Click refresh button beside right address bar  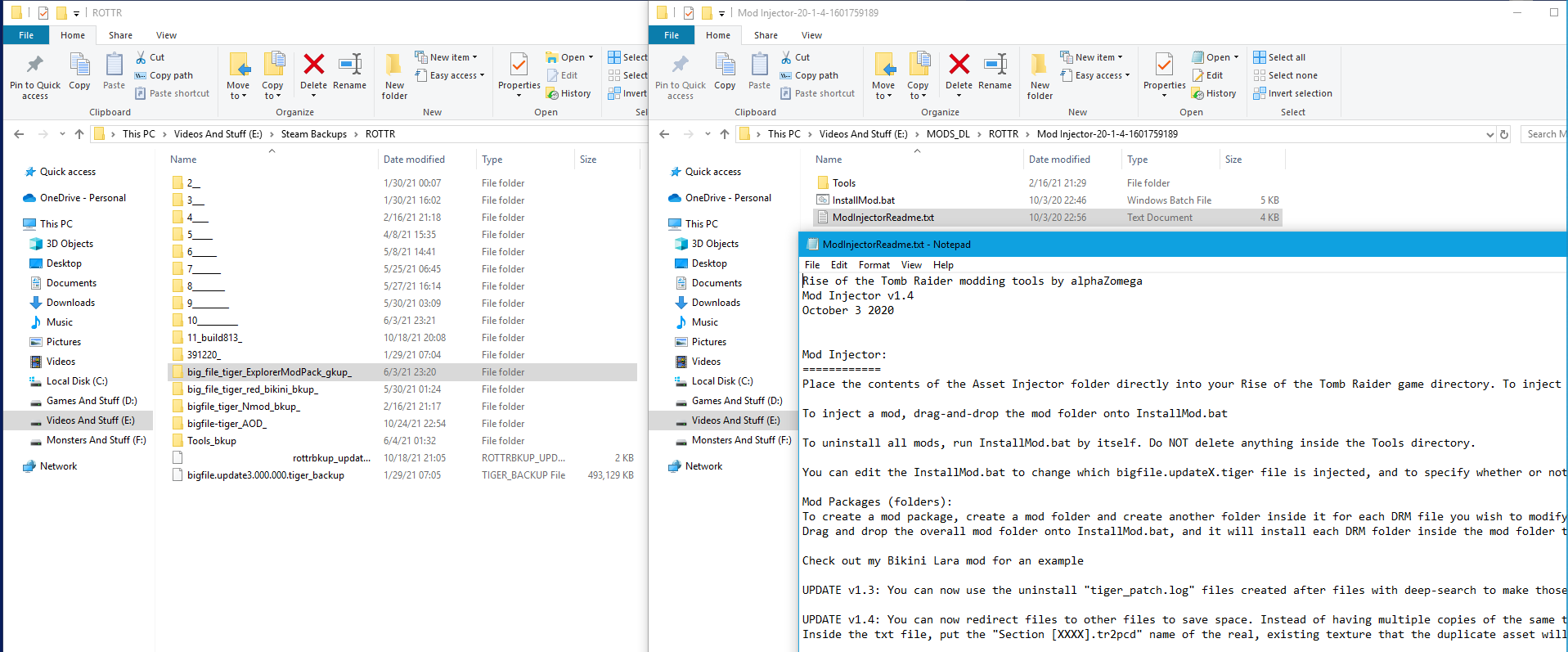[x=1503, y=134]
